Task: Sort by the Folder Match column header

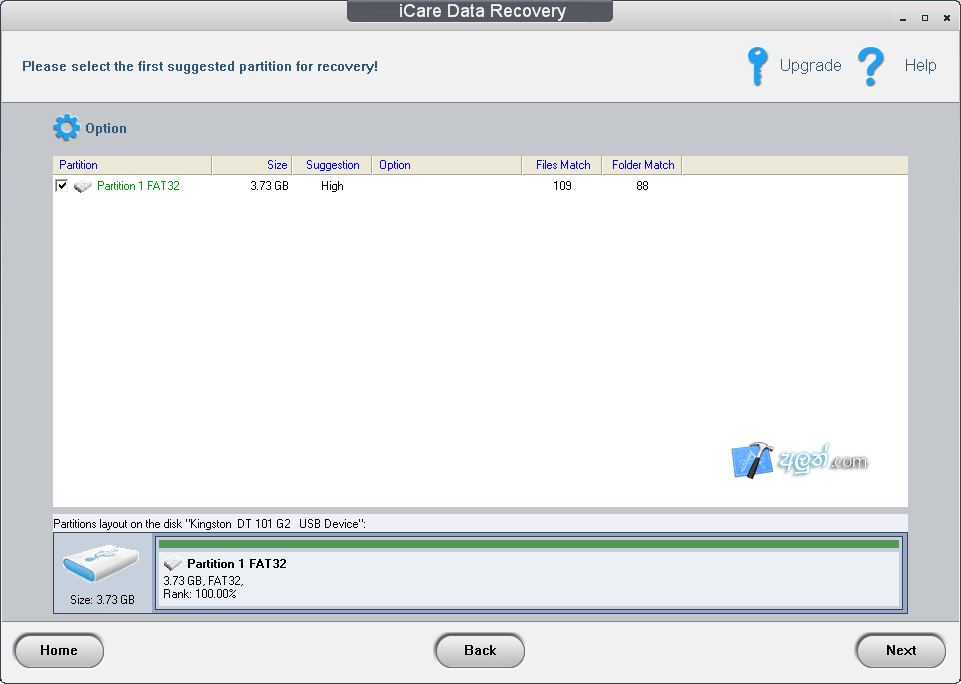Action: (642, 165)
